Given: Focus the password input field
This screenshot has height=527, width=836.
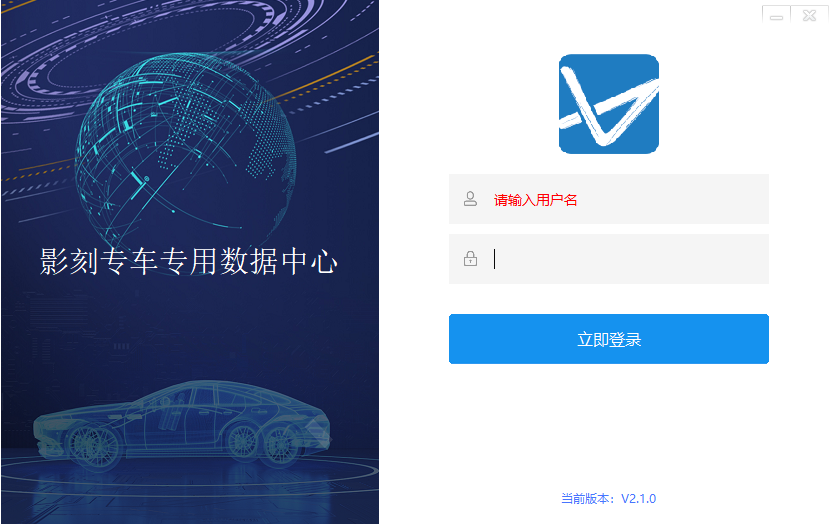Looking at the screenshot, I should tap(608, 259).
